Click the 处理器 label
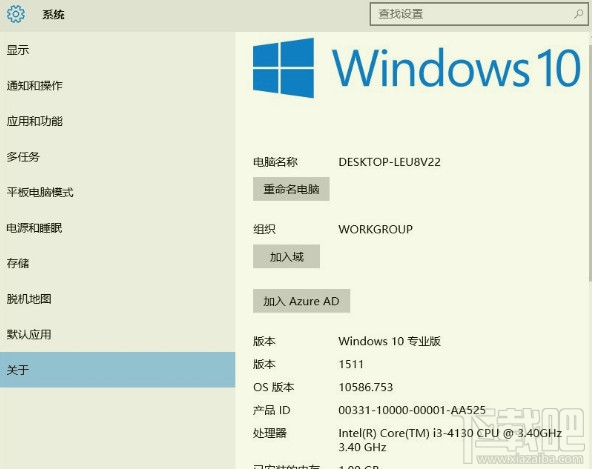Viewport: 592px width, 469px height. pos(270,433)
